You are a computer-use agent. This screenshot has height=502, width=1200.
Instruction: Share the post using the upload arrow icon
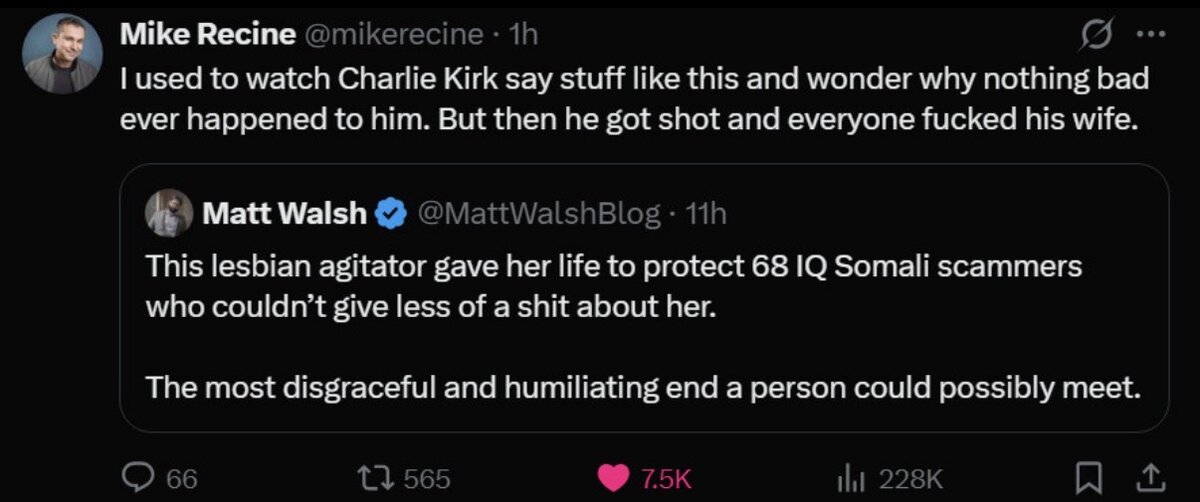[x=1150, y=479]
